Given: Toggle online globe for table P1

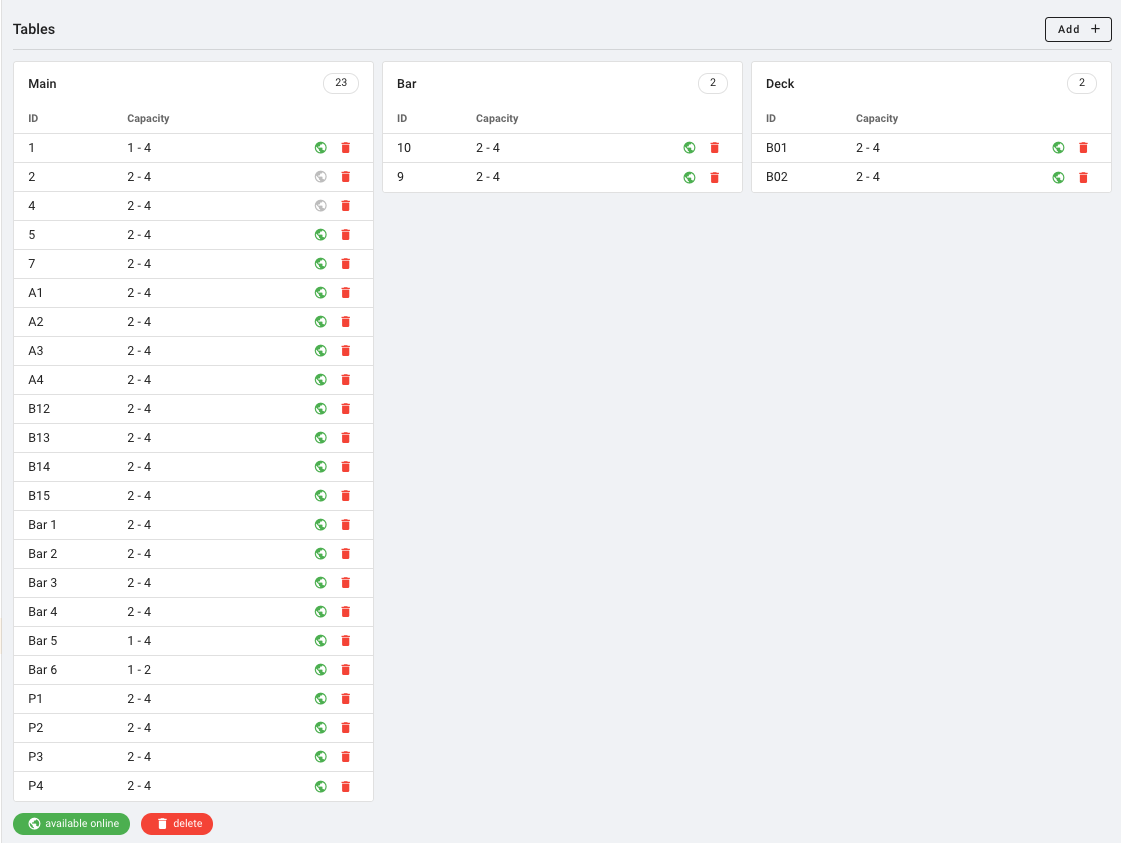Looking at the screenshot, I should pos(321,699).
